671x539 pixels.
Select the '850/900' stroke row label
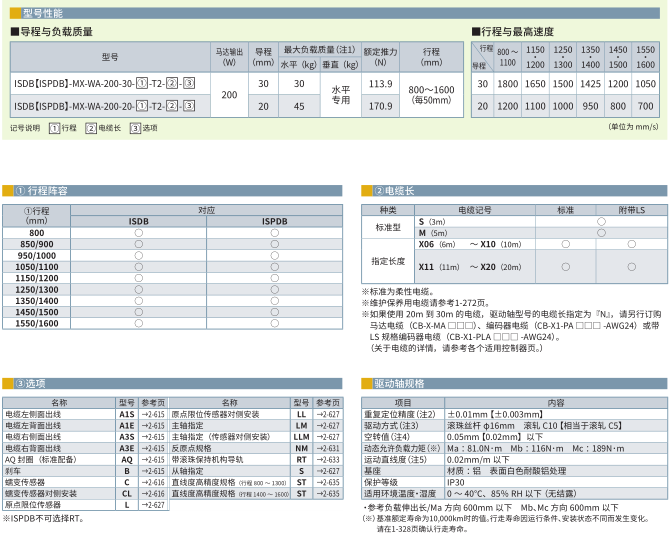(x=37, y=244)
